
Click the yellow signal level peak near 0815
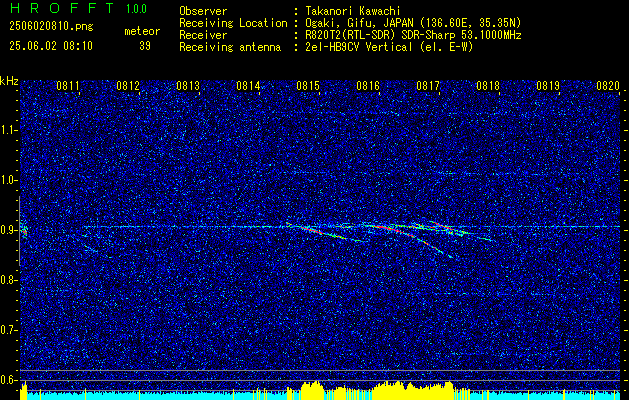coord(312,388)
